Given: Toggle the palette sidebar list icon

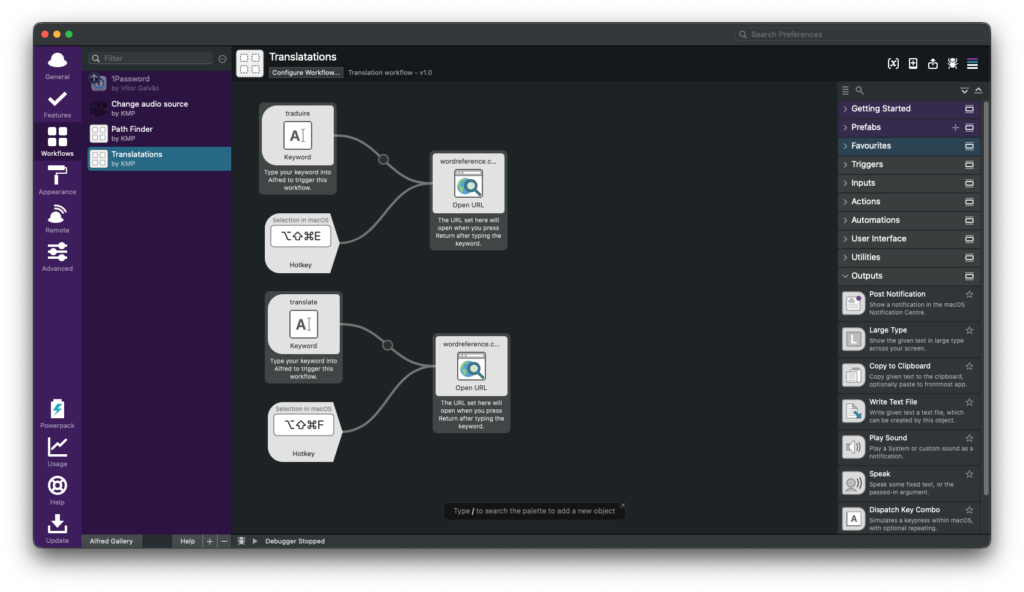Looking at the screenshot, I should [x=972, y=63].
